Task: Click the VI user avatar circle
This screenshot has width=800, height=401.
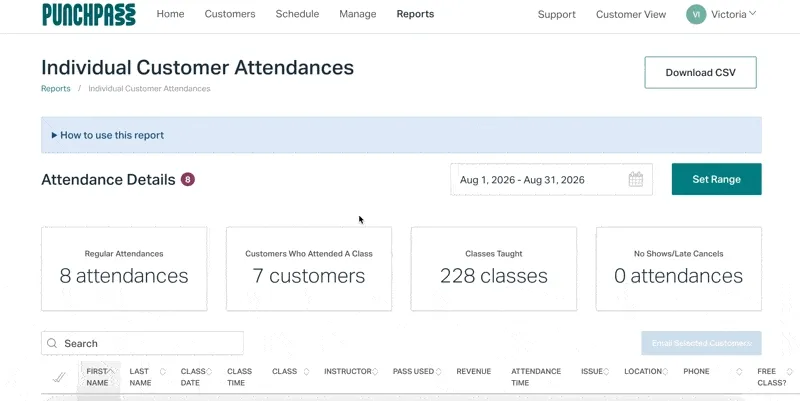Action: [696, 14]
